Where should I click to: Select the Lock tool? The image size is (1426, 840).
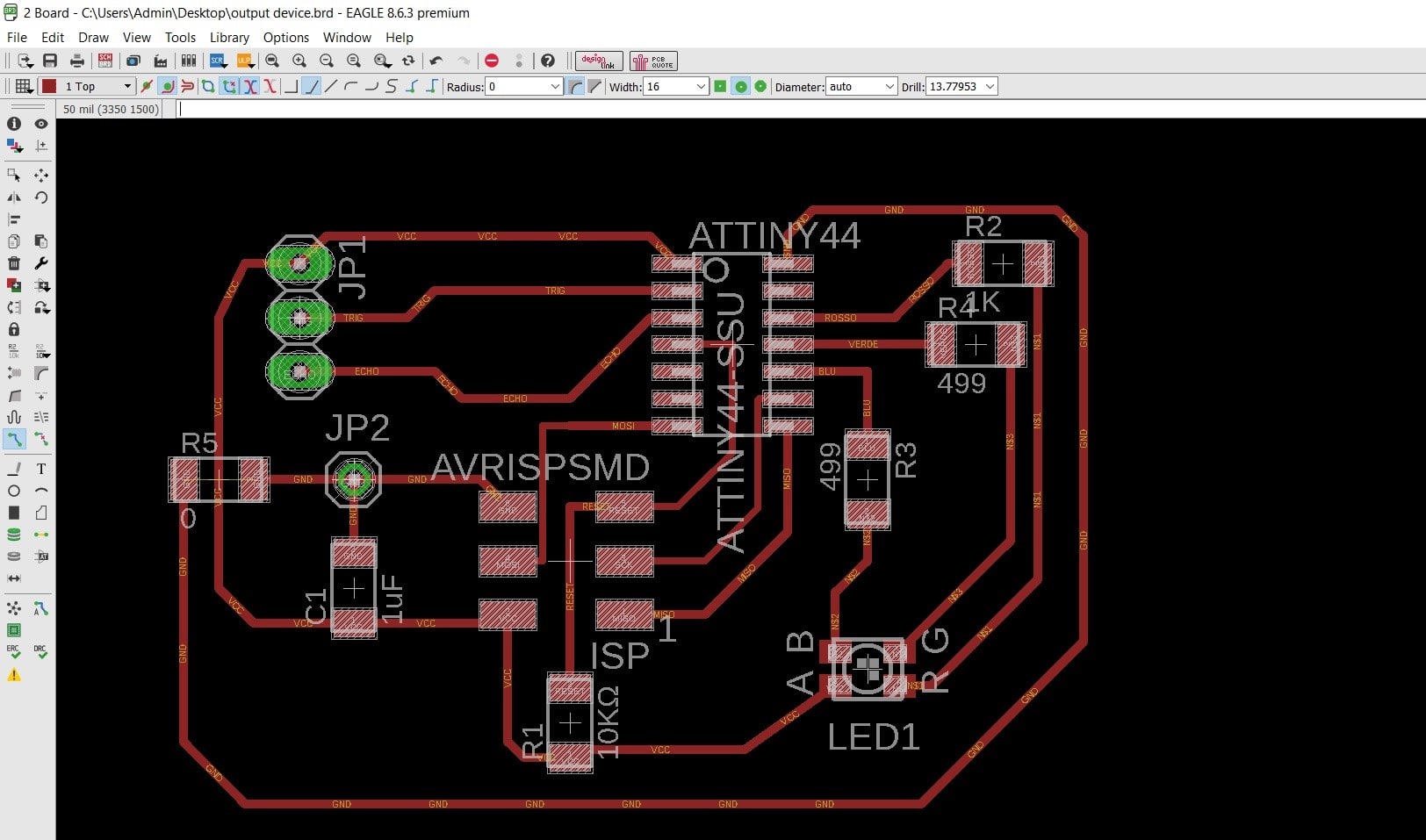pyautogui.click(x=14, y=329)
